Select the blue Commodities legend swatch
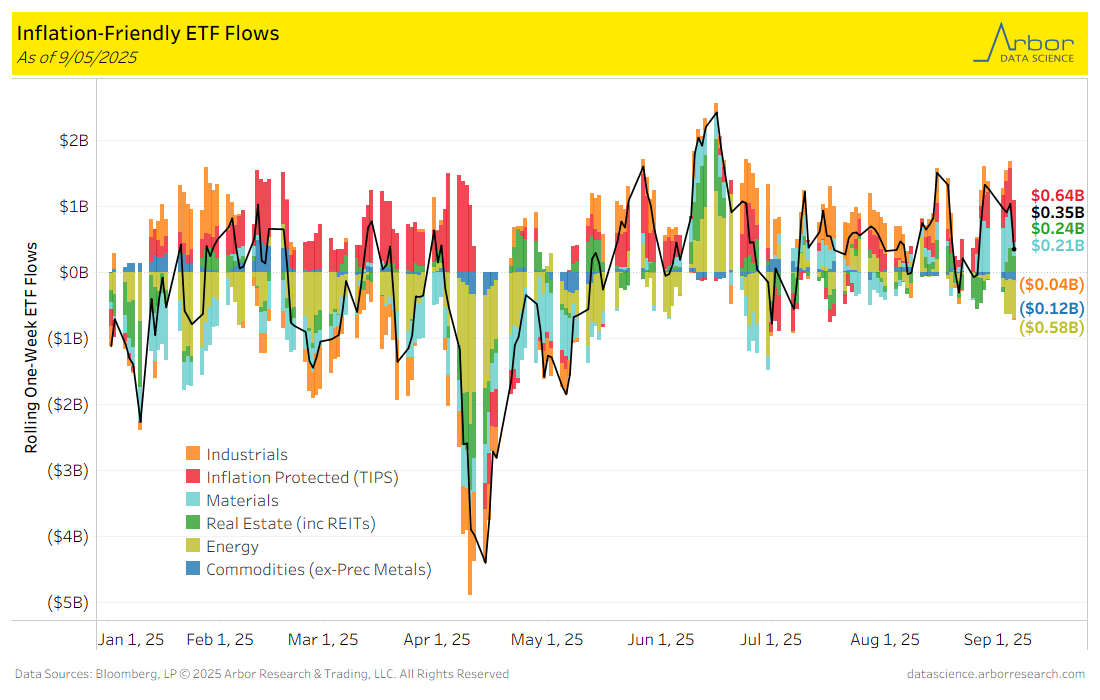 [x=194, y=570]
